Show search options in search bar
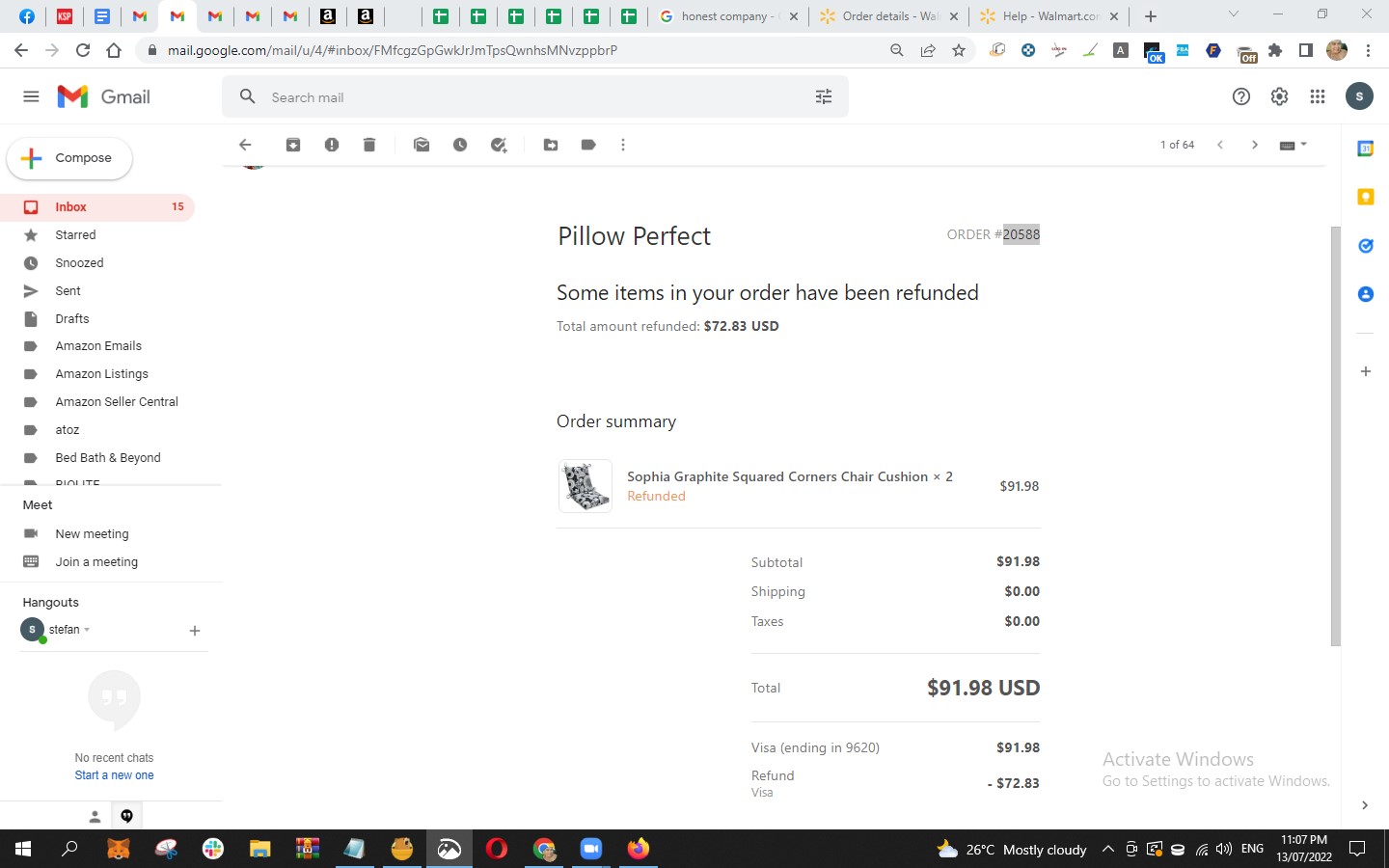 824,96
